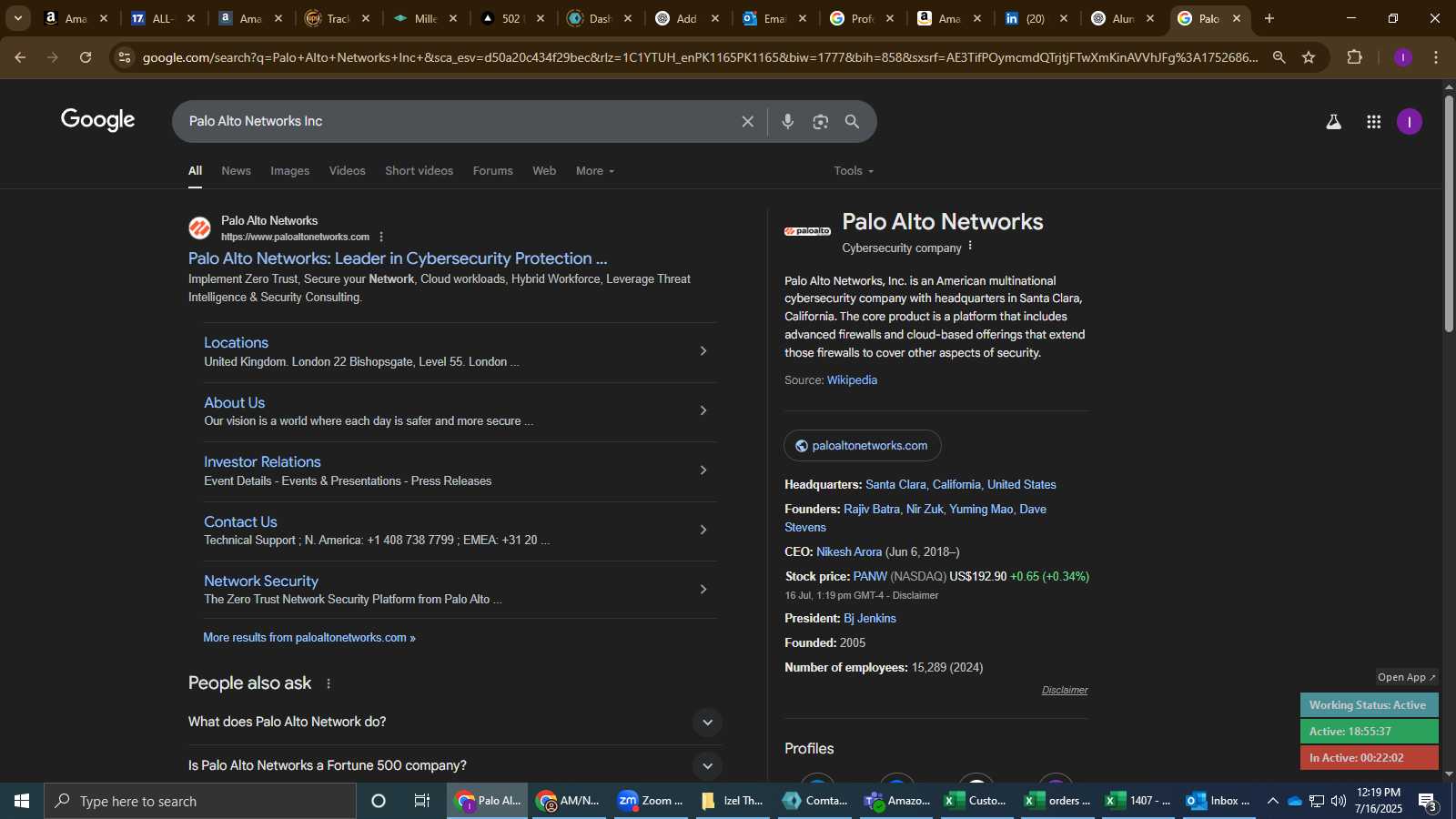
Task: Click the Open App button
Action: click(x=1406, y=677)
